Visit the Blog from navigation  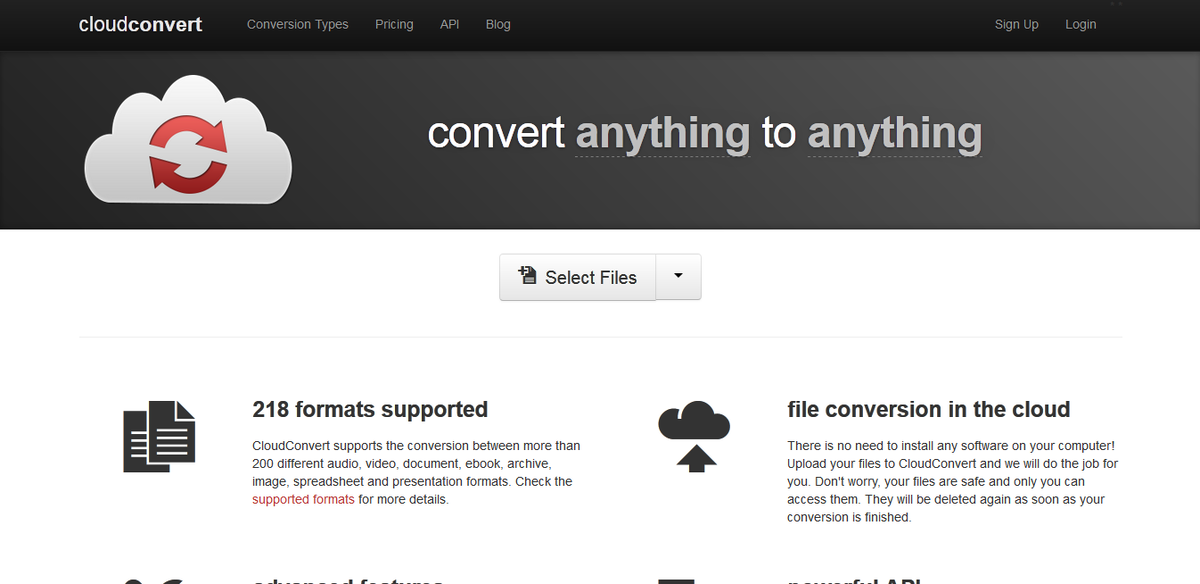tap(498, 24)
